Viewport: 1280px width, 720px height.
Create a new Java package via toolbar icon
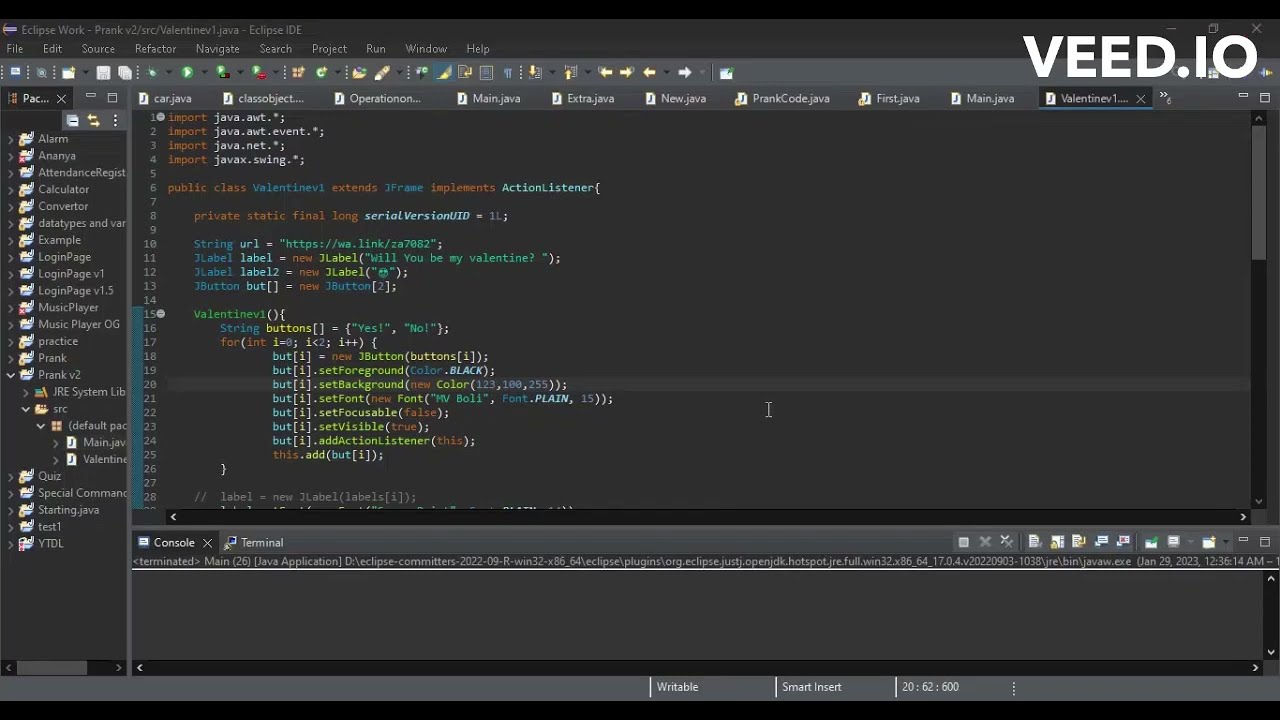click(298, 72)
